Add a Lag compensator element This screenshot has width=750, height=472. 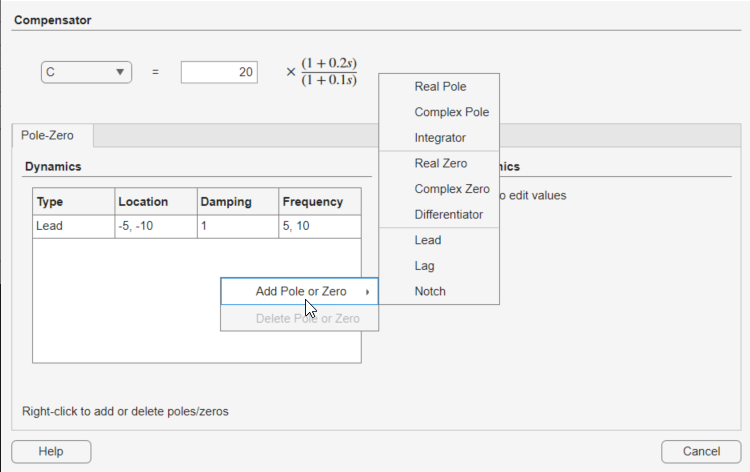point(425,266)
